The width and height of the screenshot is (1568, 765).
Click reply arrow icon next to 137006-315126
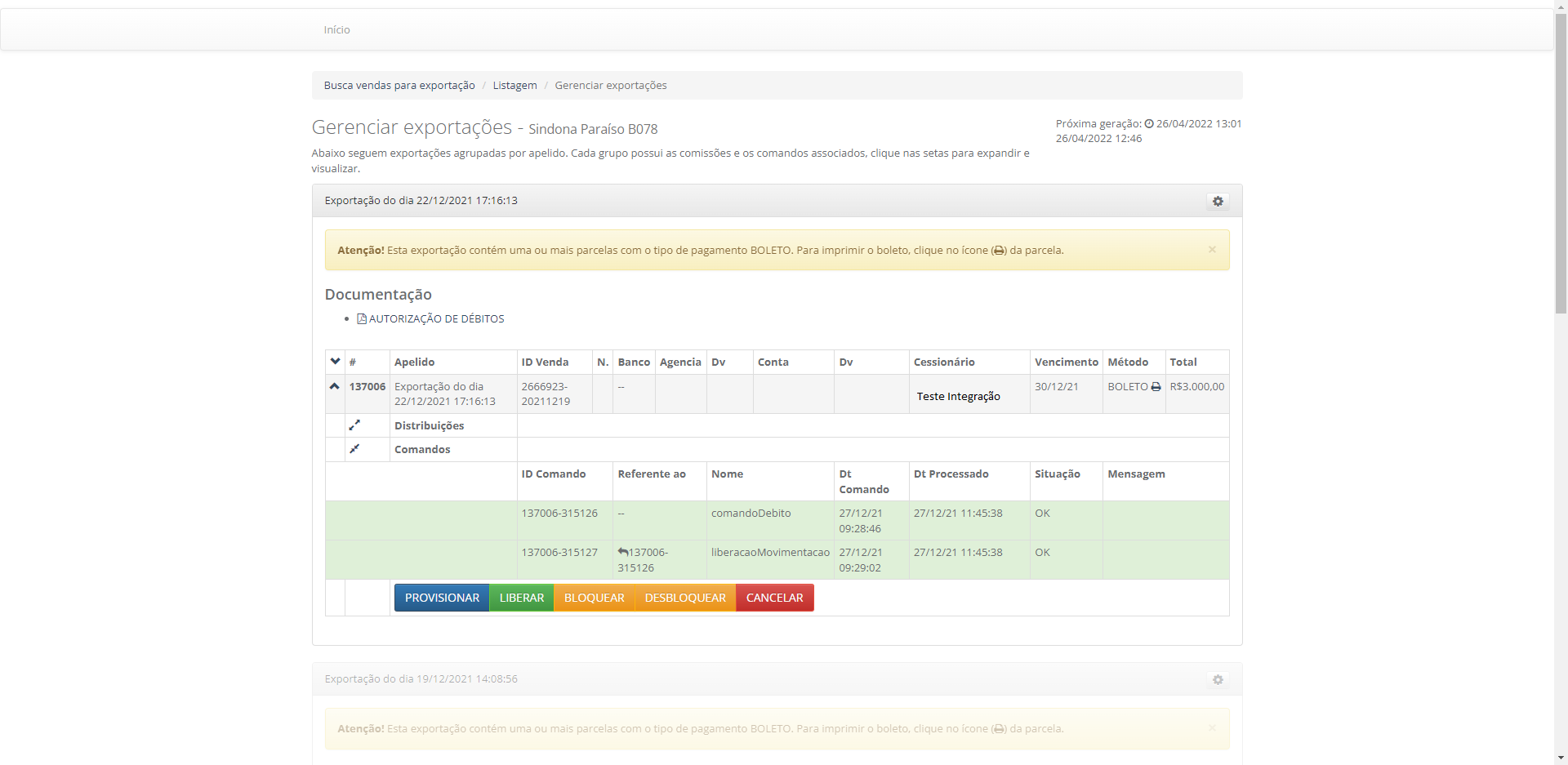pos(623,553)
